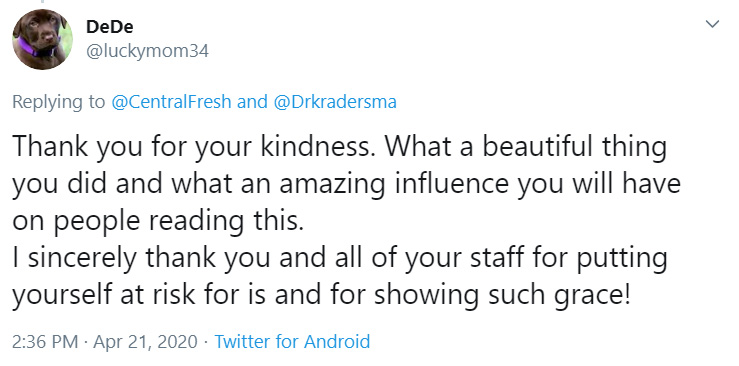This screenshot has width=739, height=366.
Task: Click the "yourself at risk" text
Action: [103, 295]
